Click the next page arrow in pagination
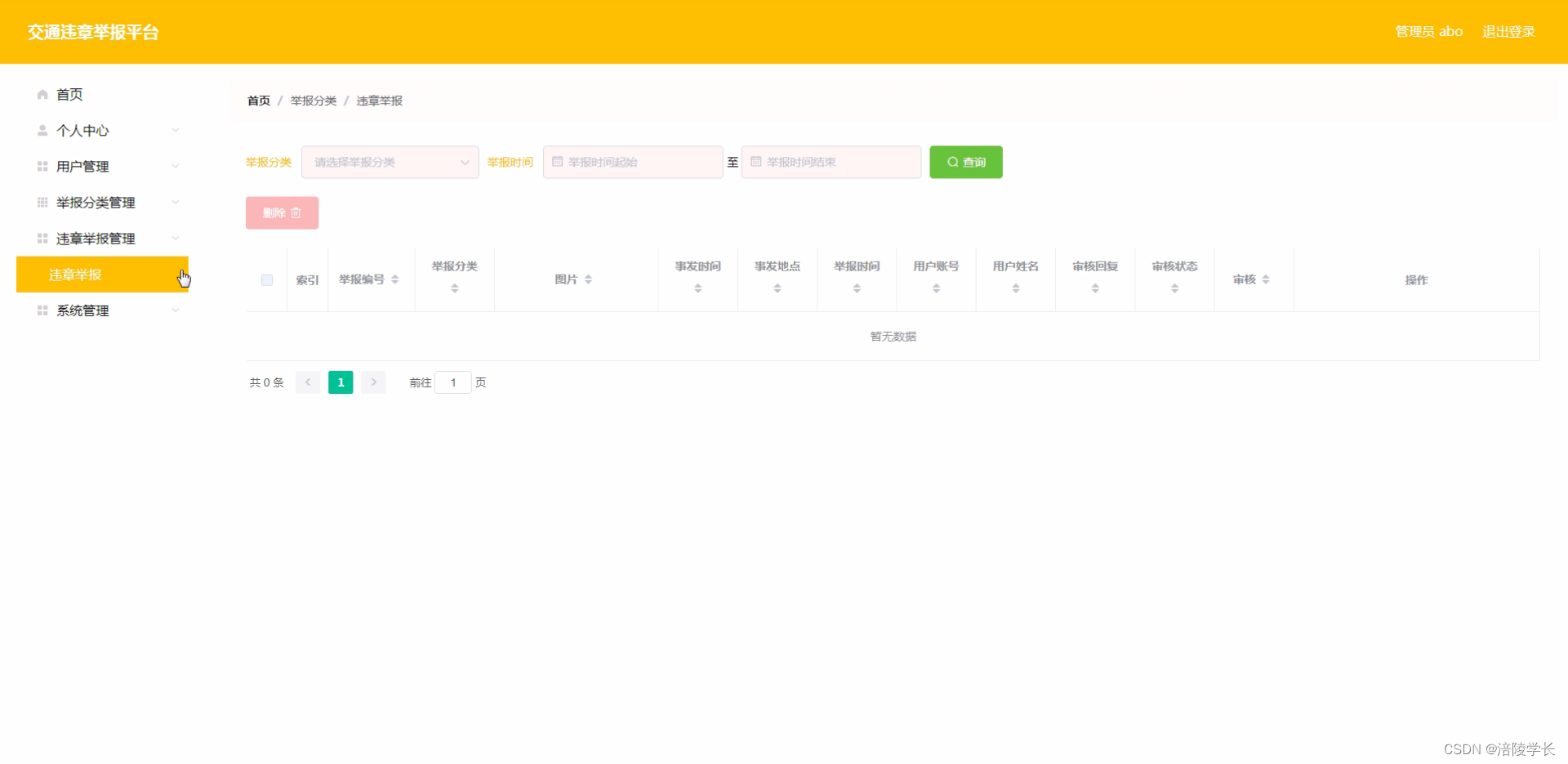Screen dimensions: 1568x764 [373, 382]
